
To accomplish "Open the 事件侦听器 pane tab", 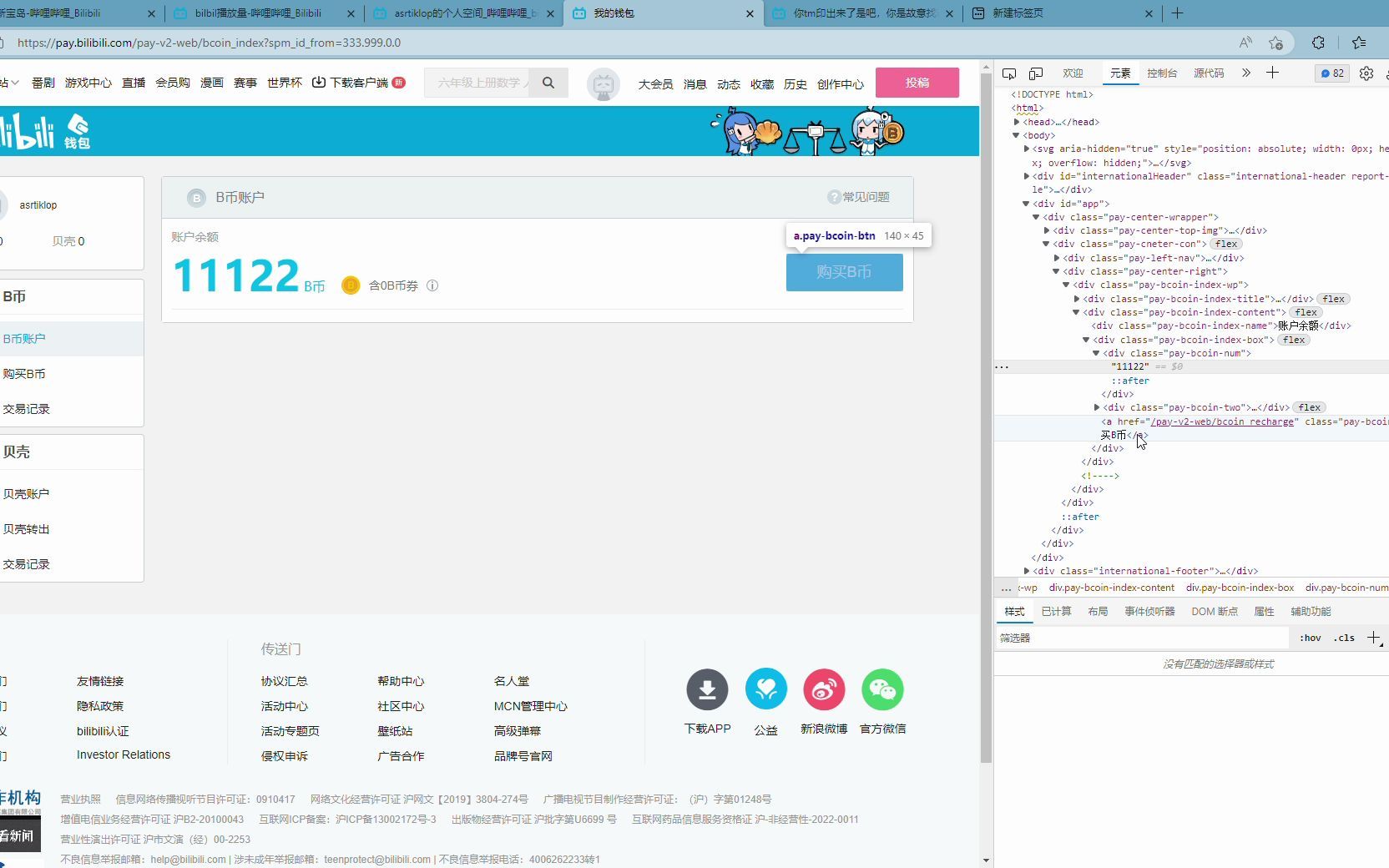I will (x=1149, y=612).
